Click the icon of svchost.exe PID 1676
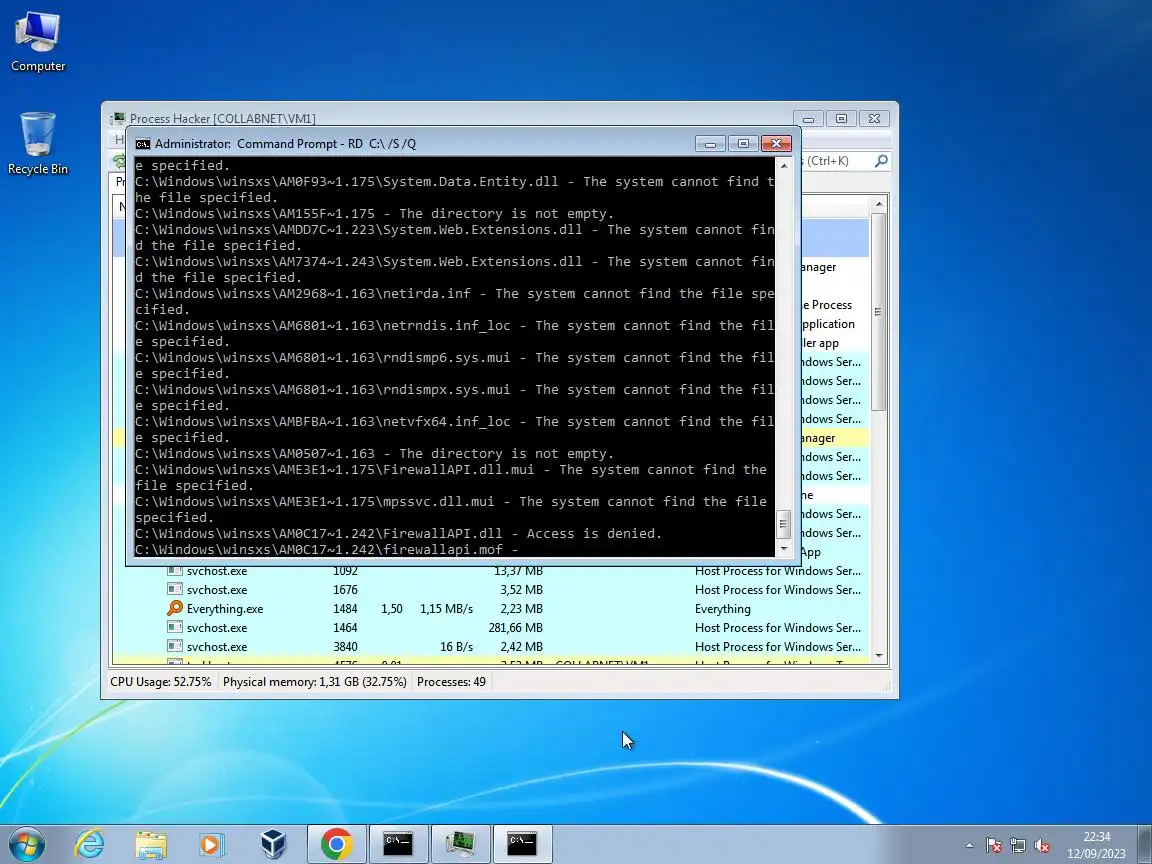Screen dimensions: 1152x864 pyautogui.click(x=175, y=589)
